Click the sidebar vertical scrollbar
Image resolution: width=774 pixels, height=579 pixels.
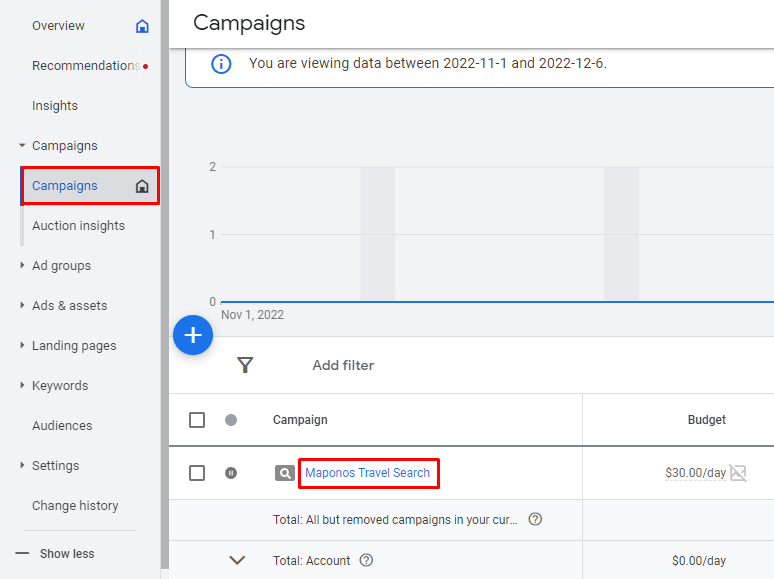(x=165, y=284)
